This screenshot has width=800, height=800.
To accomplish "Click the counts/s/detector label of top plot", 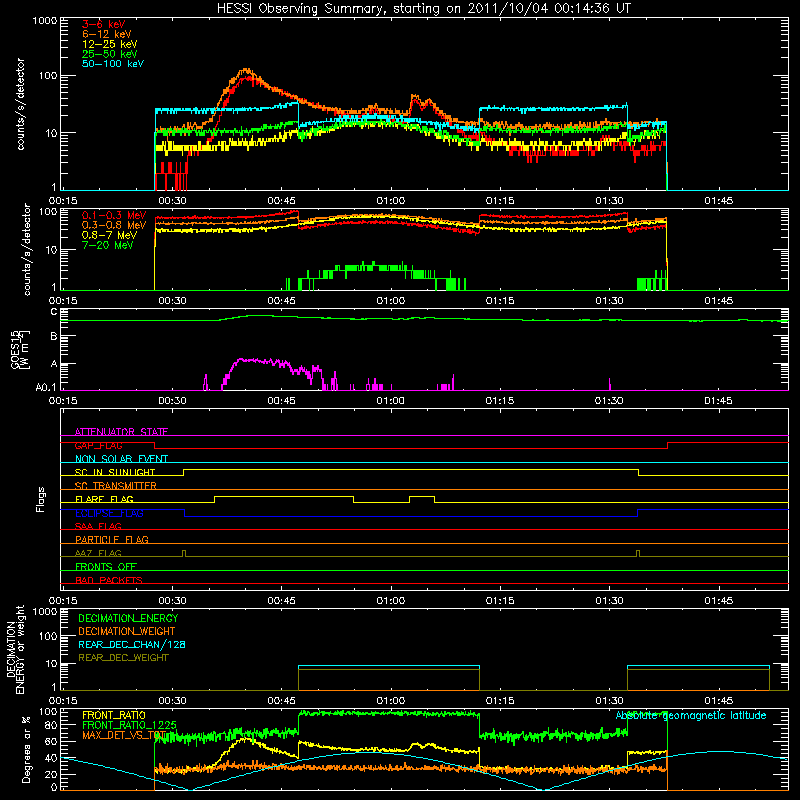I will click(20, 104).
